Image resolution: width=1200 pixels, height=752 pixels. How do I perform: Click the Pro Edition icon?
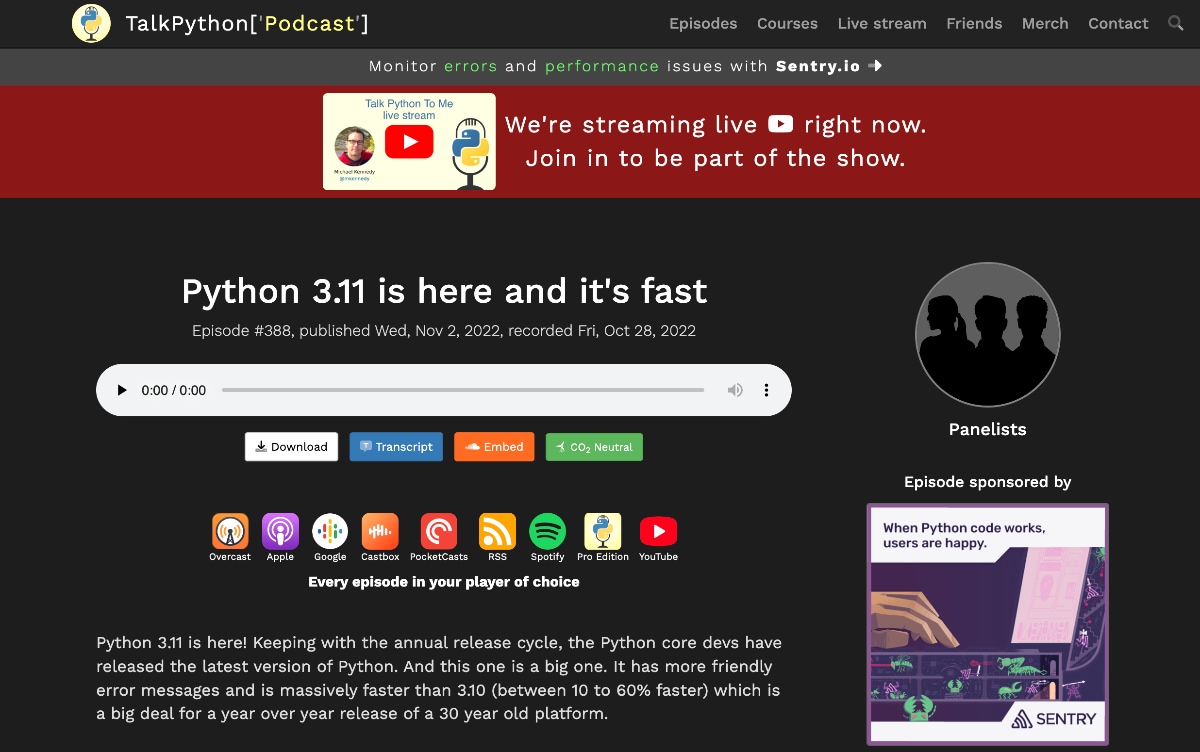click(x=603, y=531)
